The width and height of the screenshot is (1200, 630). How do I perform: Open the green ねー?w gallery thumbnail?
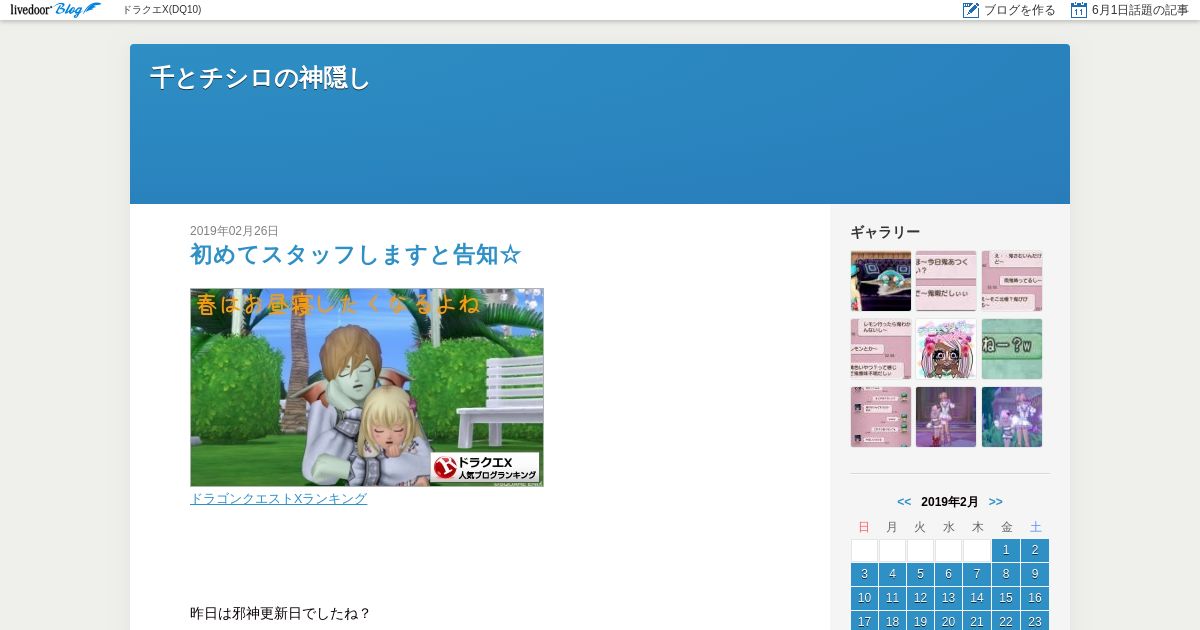[x=1012, y=349]
